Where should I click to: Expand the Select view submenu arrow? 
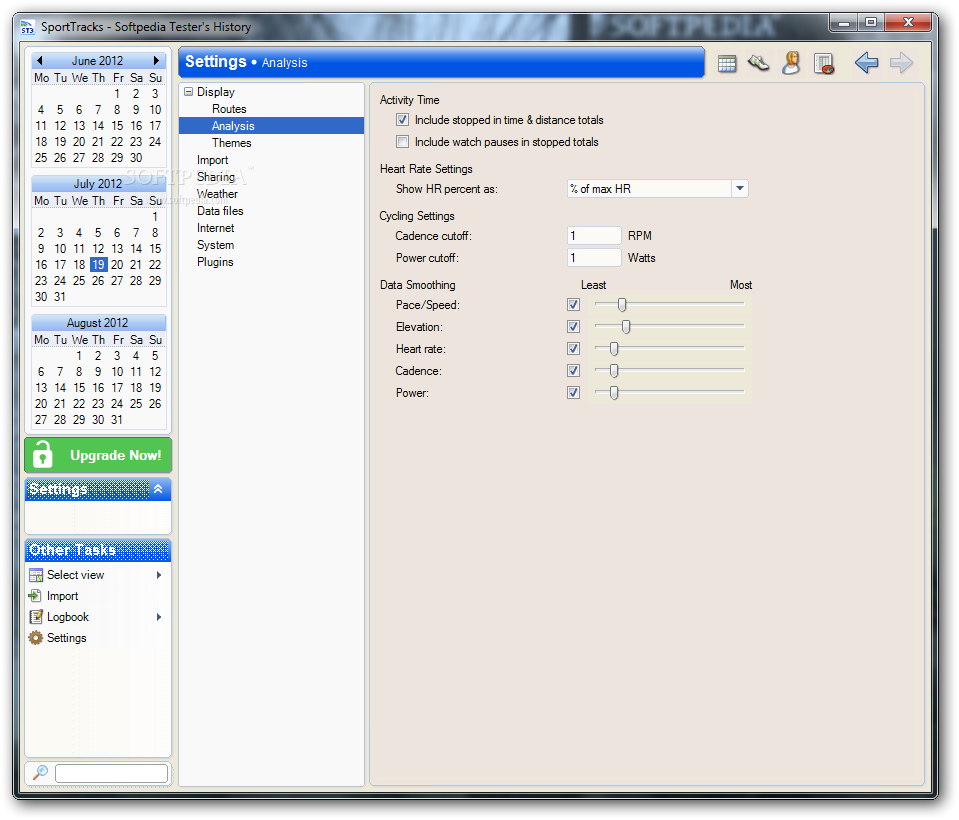pyautogui.click(x=159, y=575)
